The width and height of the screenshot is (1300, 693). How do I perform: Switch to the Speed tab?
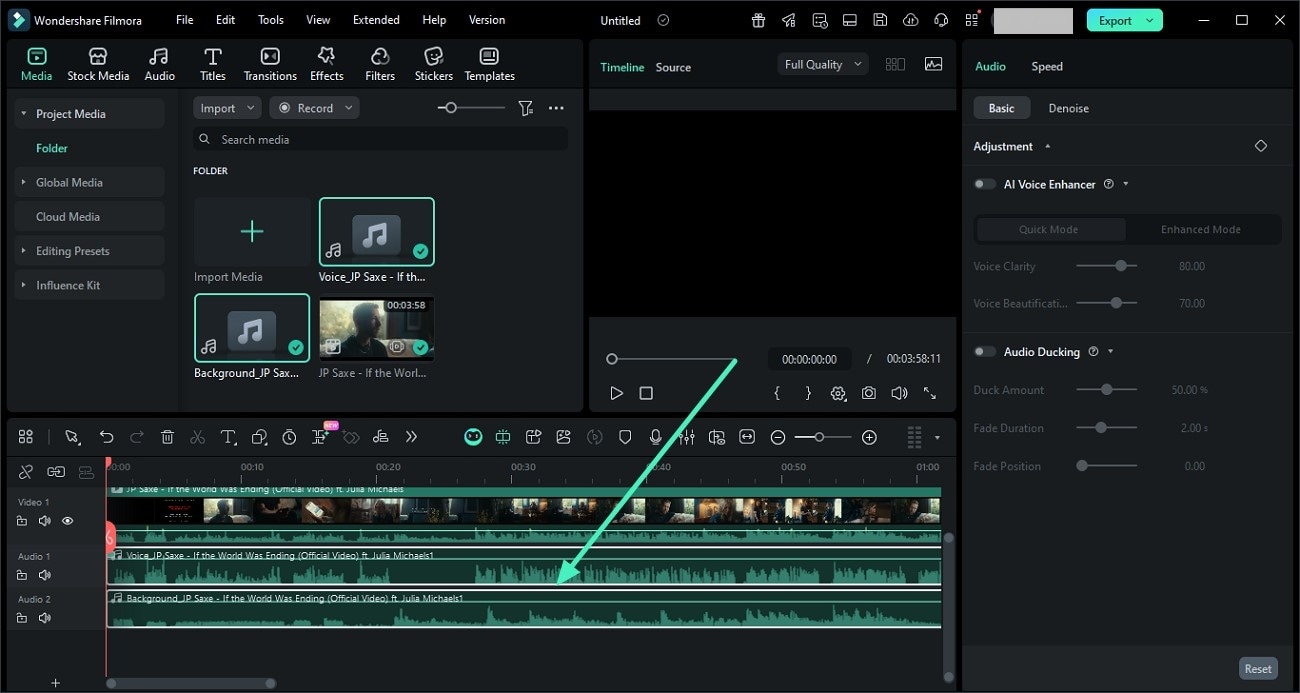pyautogui.click(x=1046, y=66)
